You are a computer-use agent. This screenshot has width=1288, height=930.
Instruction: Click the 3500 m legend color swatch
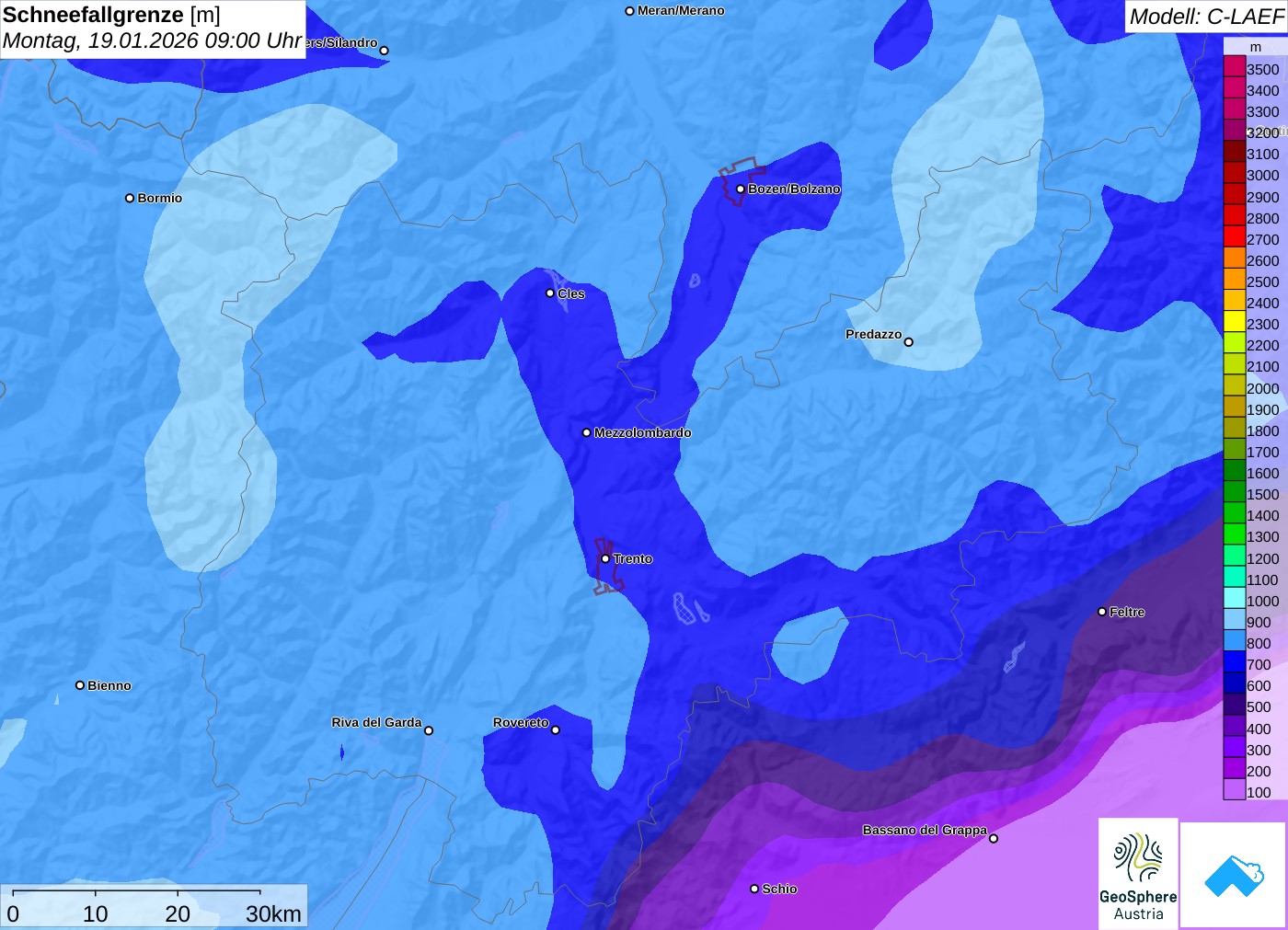click(x=1235, y=65)
